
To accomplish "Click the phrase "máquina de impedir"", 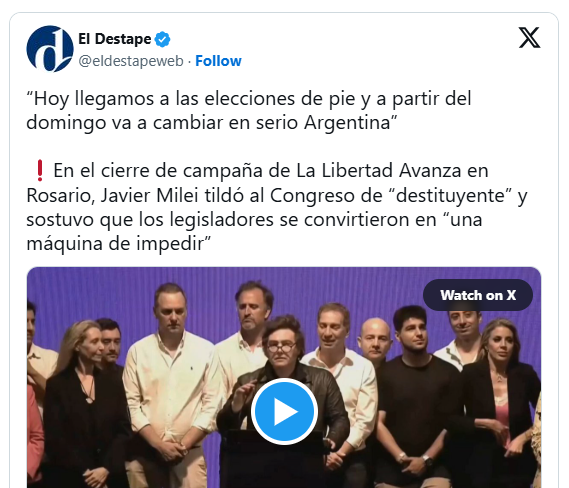I will pyautogui.click(x=115, y=243).
